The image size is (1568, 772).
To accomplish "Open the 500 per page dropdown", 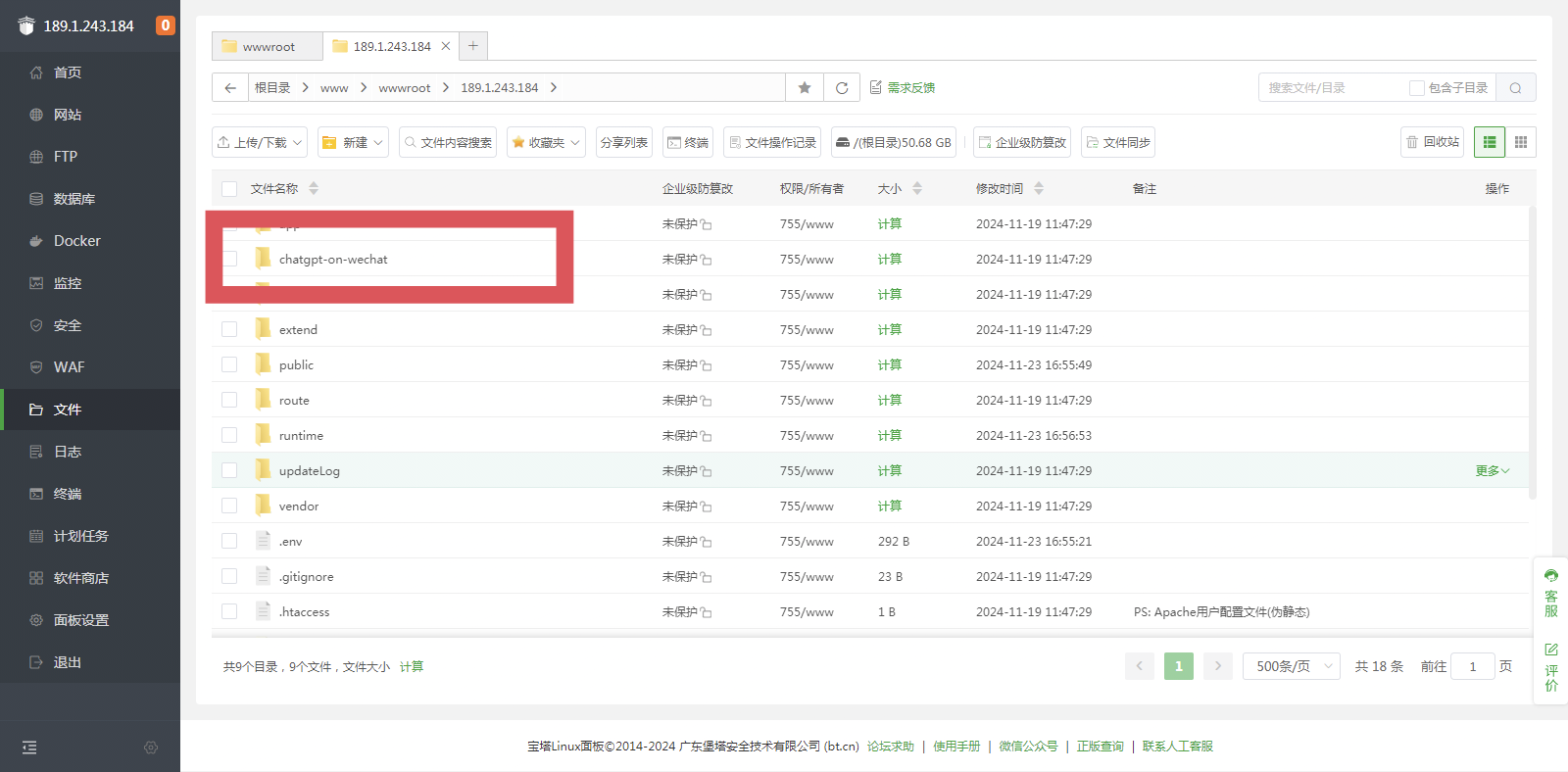I will [x=1292, y=666].
